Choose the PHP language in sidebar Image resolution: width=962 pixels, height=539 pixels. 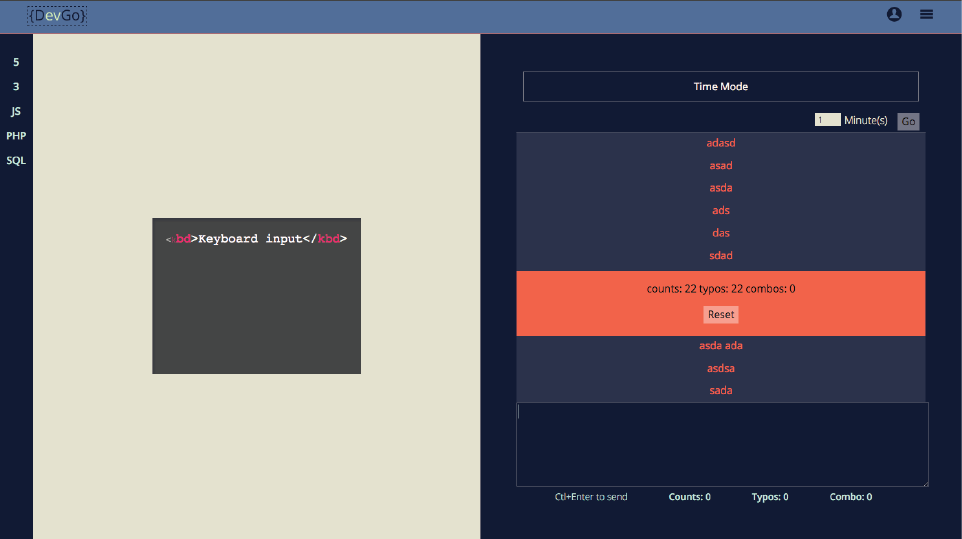[16, 136]
